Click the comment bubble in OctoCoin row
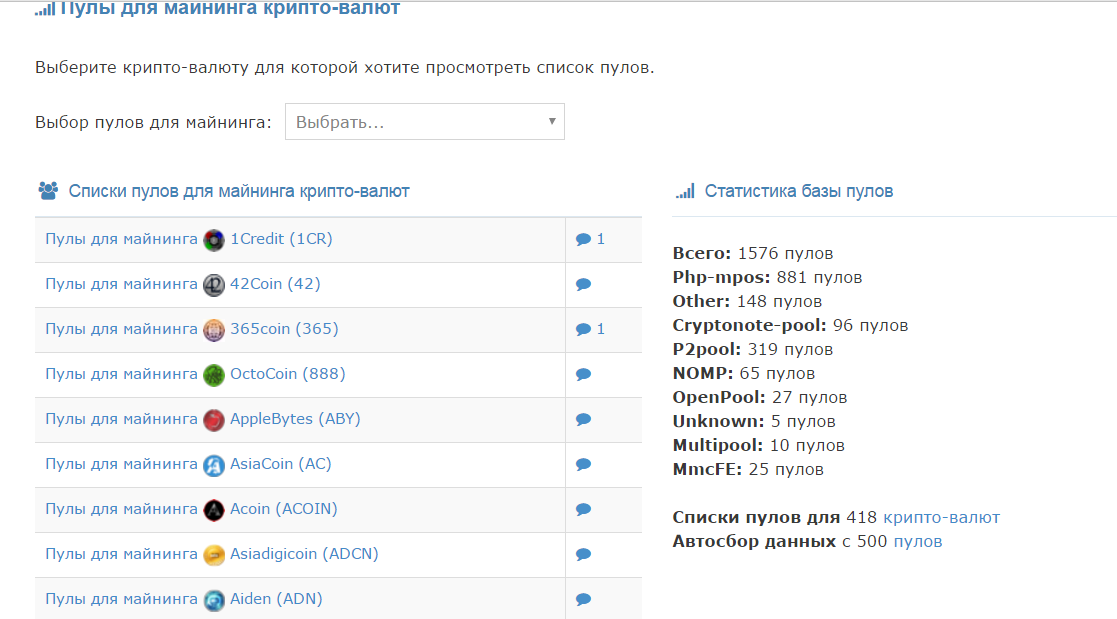 [x=584, y=375]
